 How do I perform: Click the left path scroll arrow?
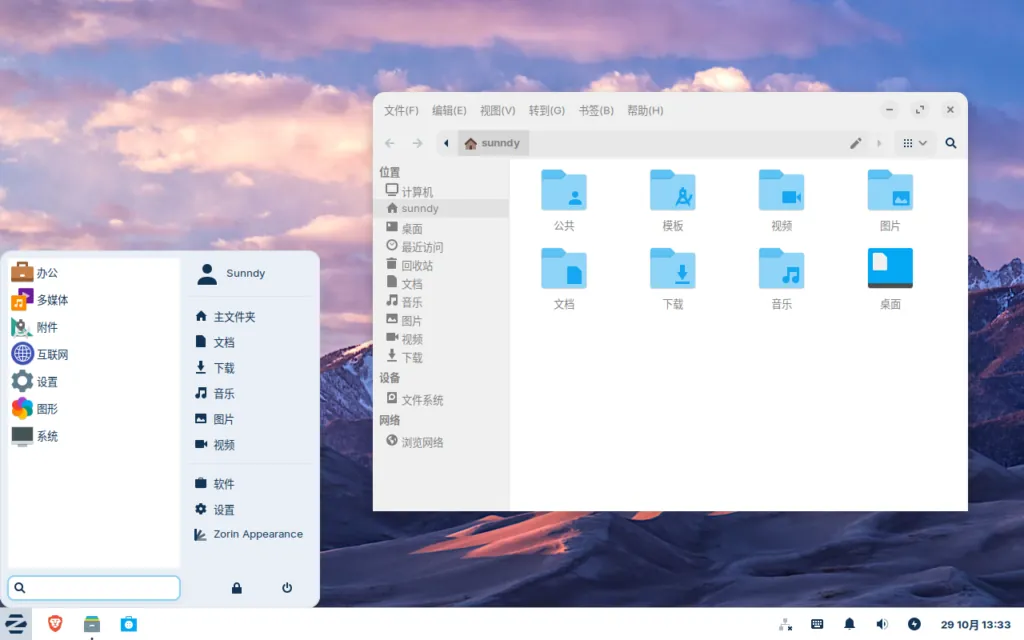coord(446,143)
